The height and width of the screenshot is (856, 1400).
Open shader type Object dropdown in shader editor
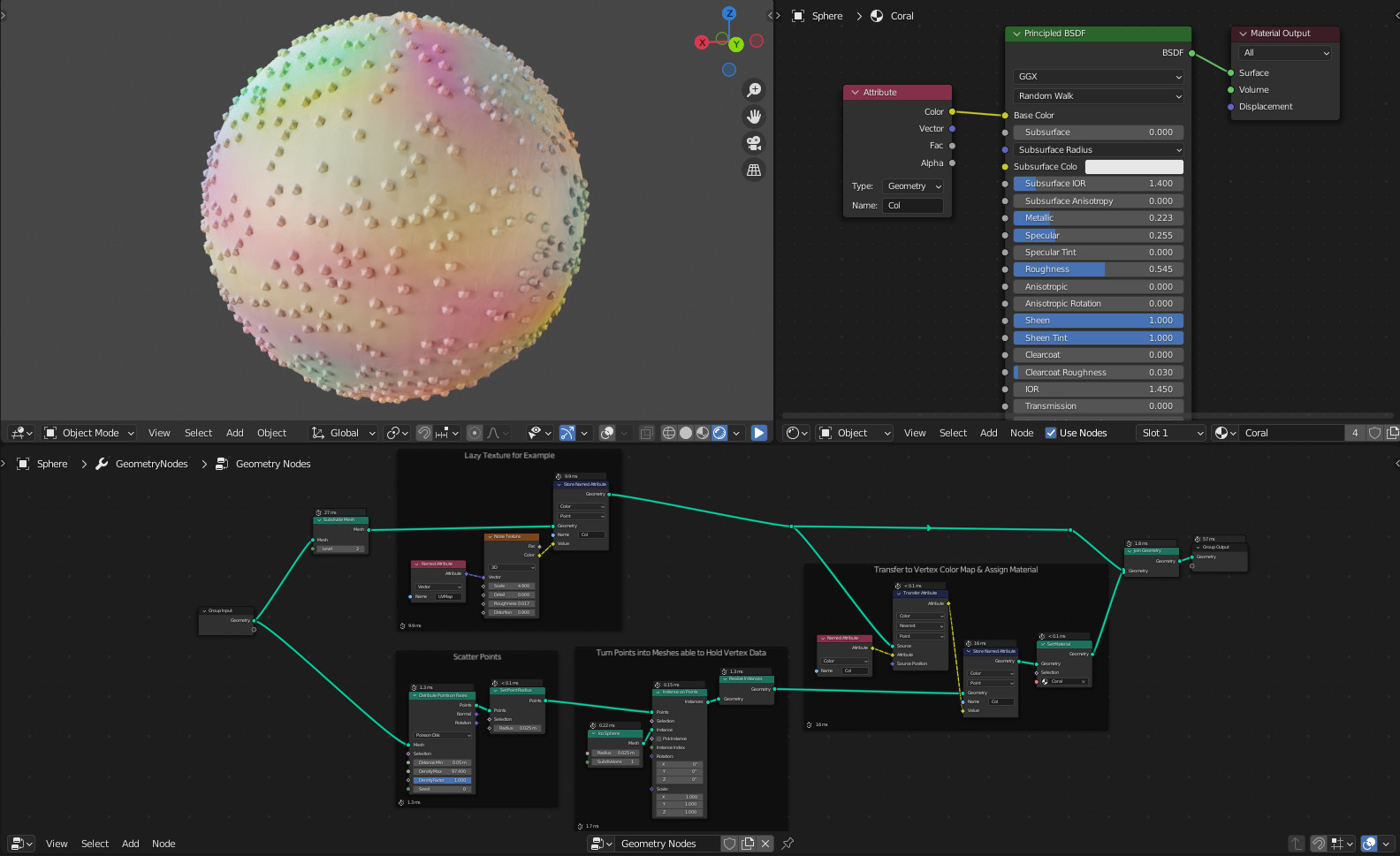[854, 433]
